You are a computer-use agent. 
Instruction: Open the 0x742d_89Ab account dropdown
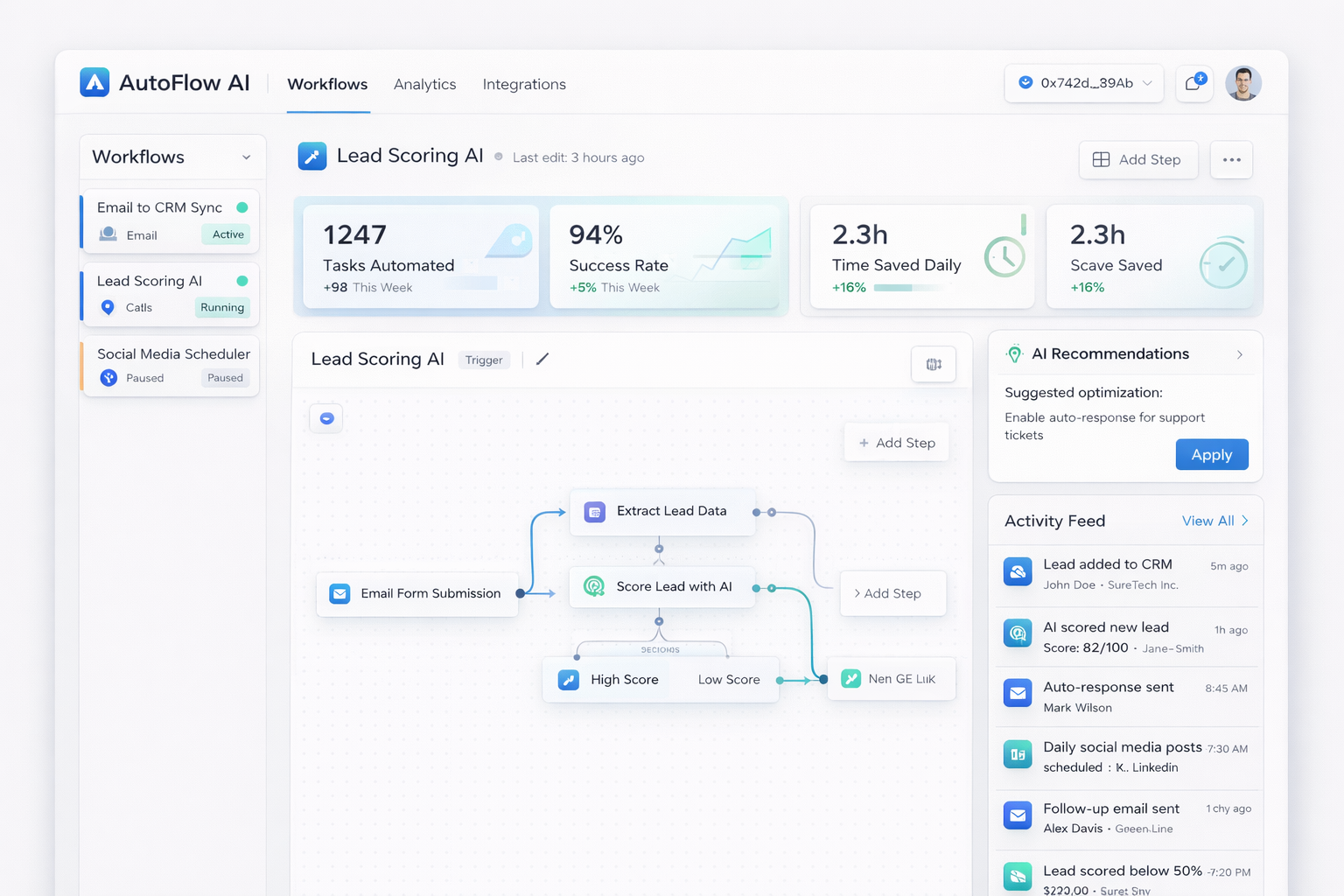[1084, 83]
